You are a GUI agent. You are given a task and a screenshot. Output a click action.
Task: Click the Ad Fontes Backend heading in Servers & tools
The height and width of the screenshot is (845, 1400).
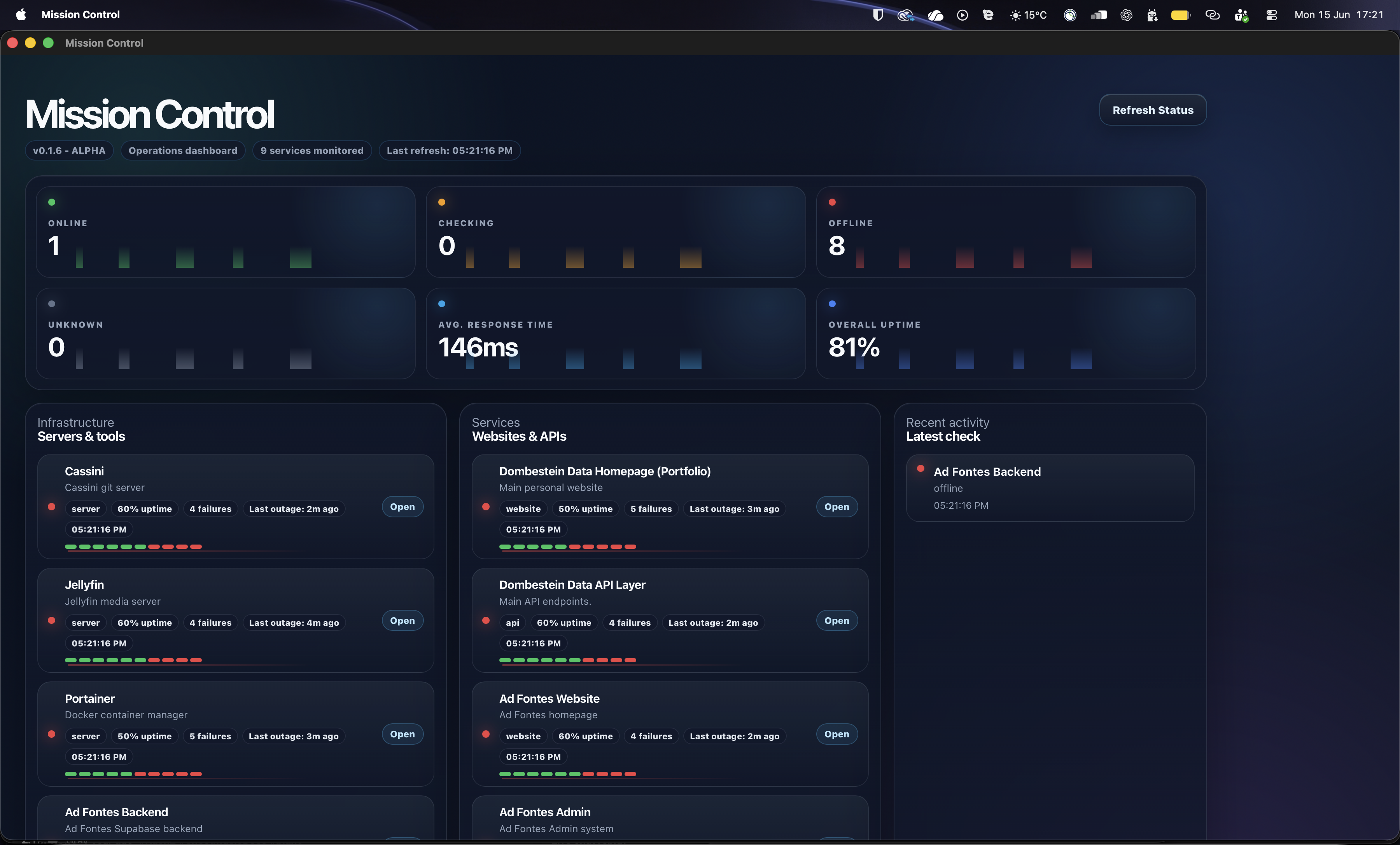click(116, 812)
